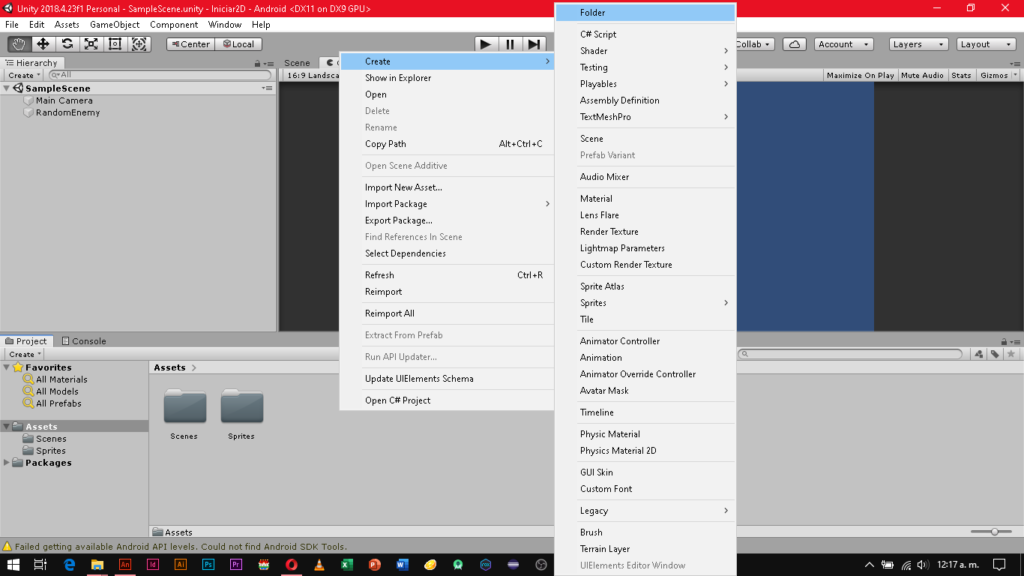The image size is (1024, 576).
Task: Choose Folder in Create submenu
Action: (x=645, y=12)
